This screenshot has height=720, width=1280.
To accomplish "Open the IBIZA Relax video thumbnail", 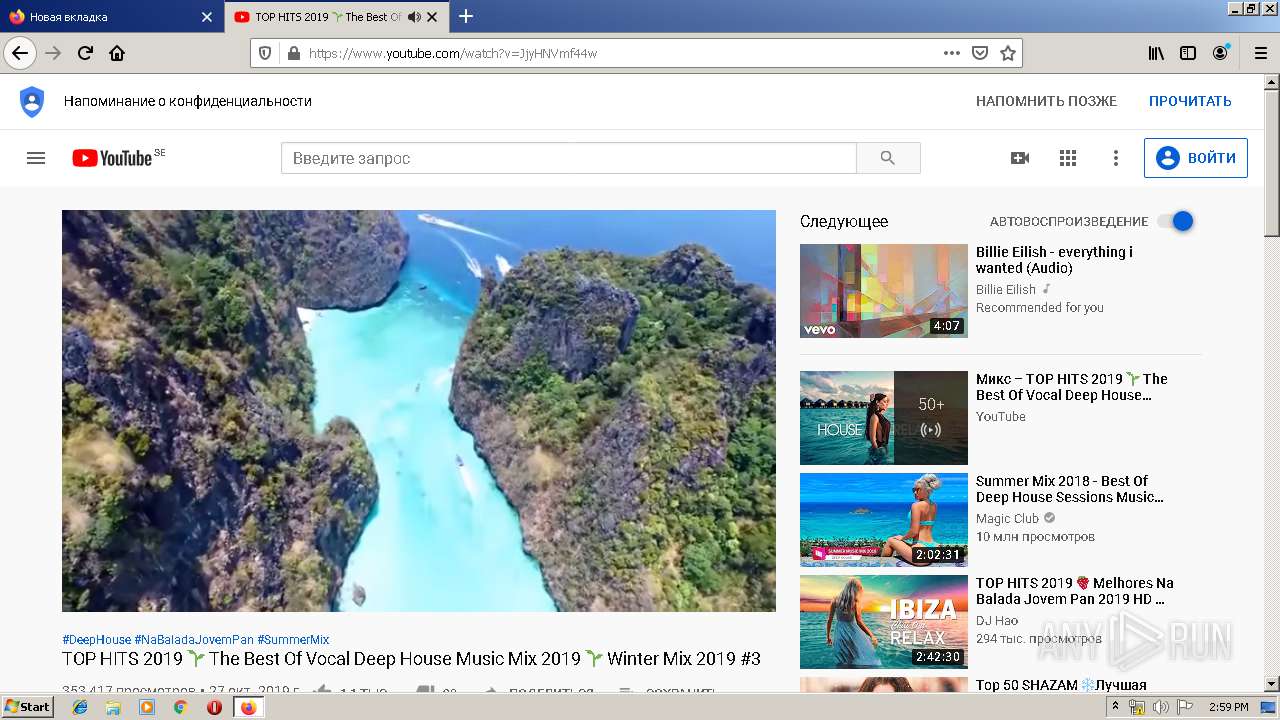I will point(884,622).
